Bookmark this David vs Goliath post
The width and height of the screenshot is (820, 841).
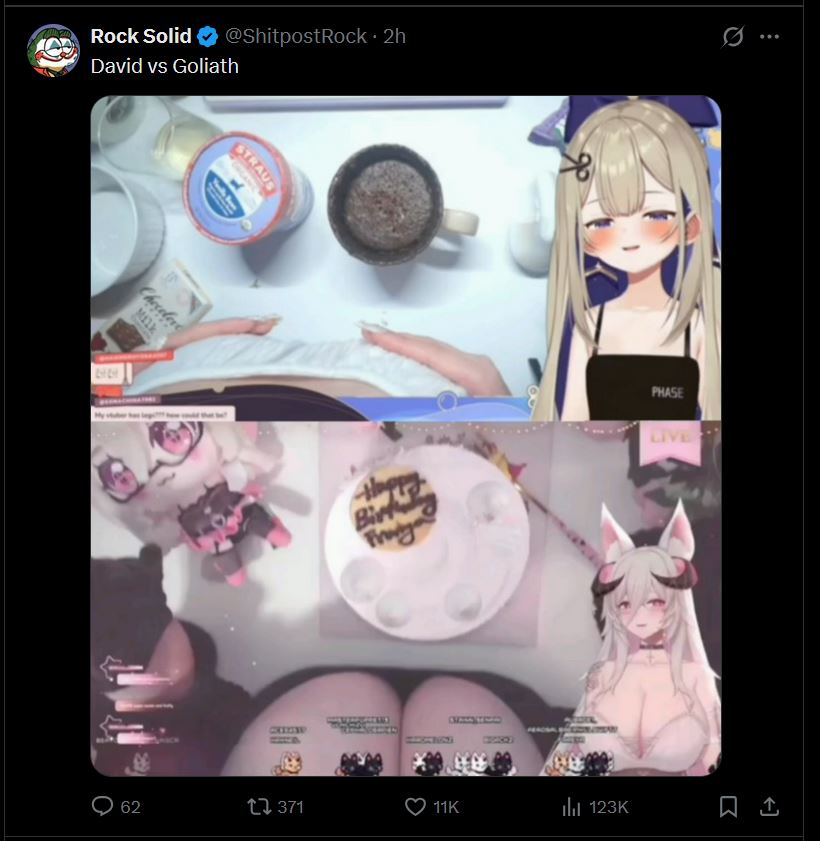(728, 806)
